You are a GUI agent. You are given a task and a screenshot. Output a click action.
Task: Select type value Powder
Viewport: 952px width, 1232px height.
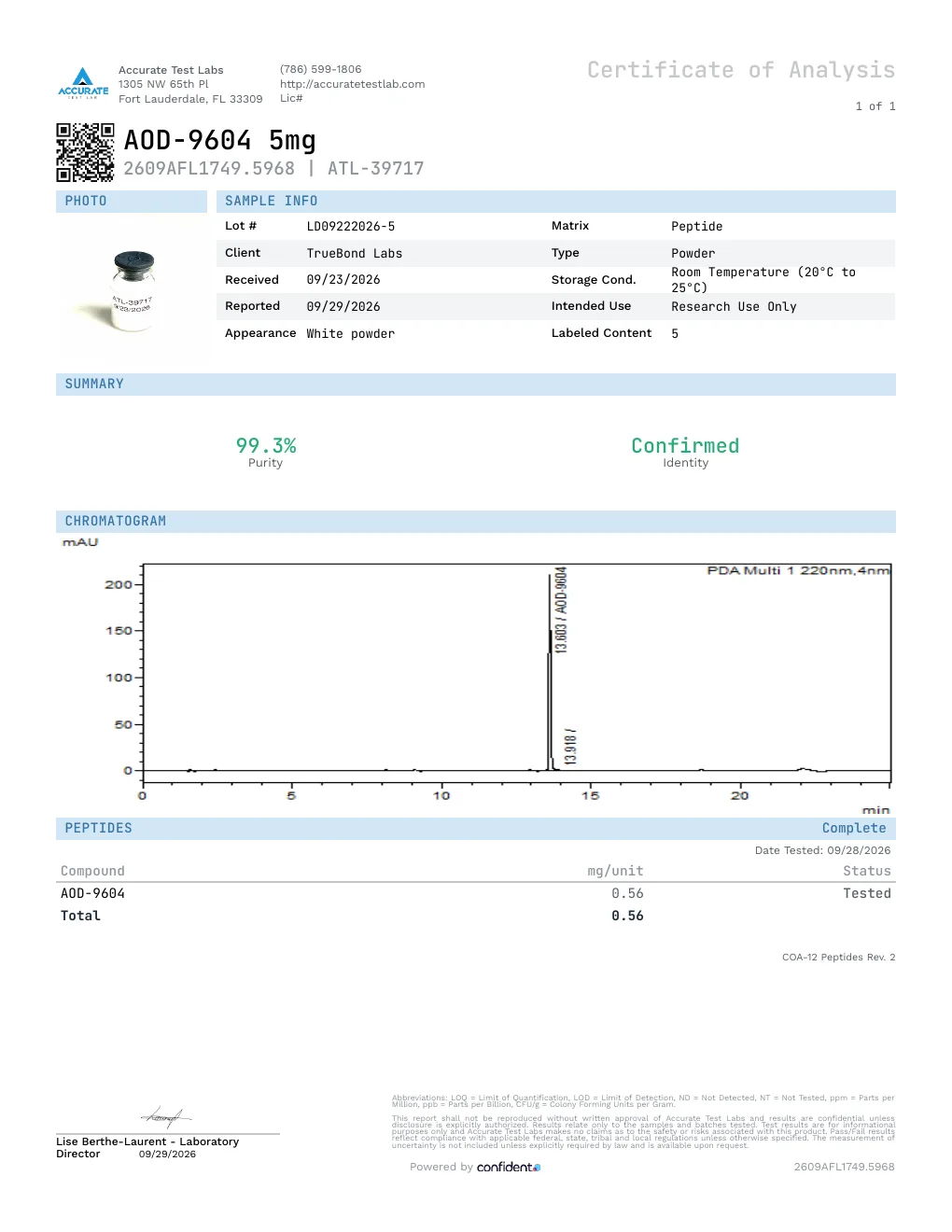pos(693,254)
